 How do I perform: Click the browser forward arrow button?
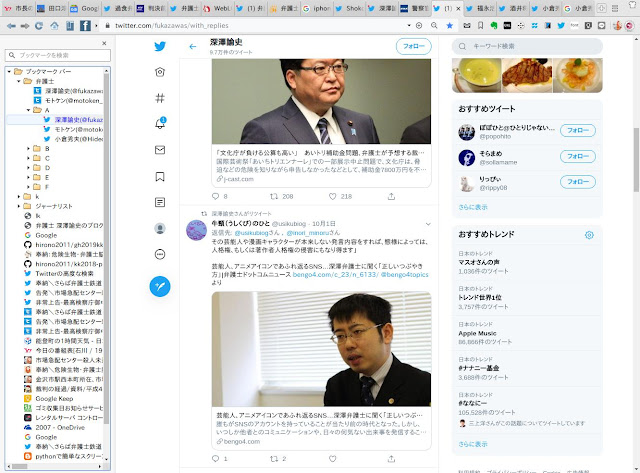pos(25,26)
